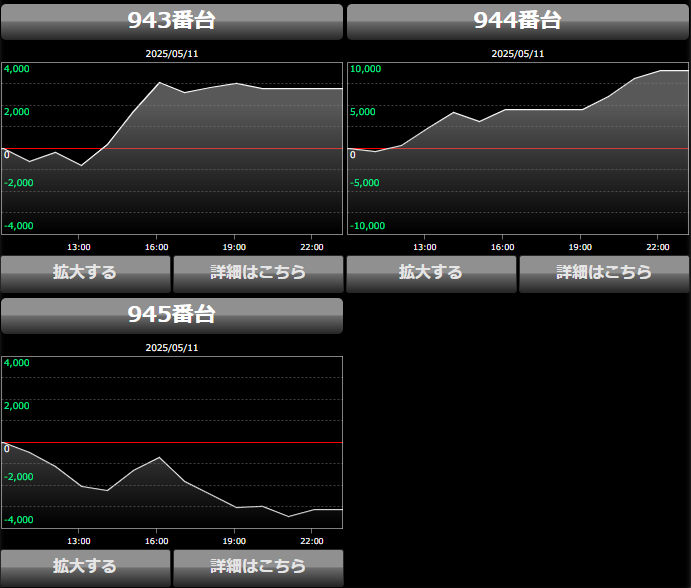Click the 2025/05/11 date above the 945番台 chart

(x=172, y=348)
